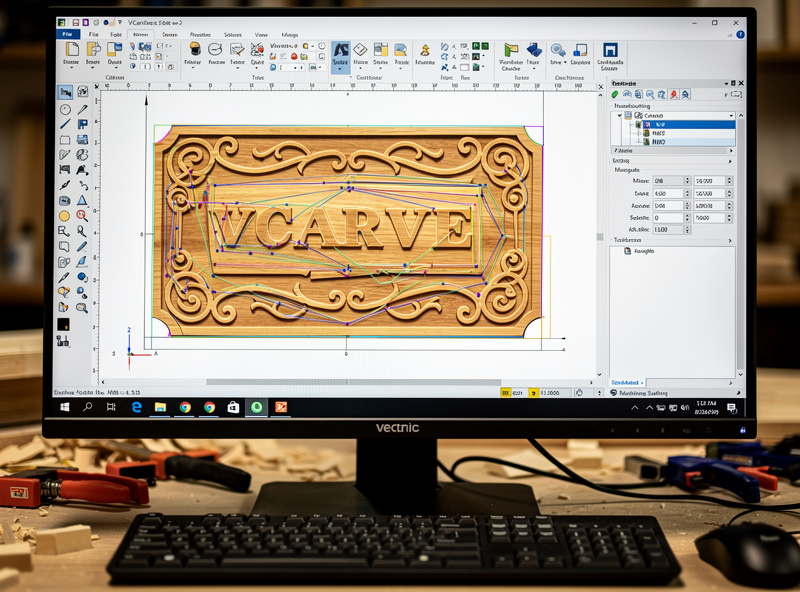Open the notification center icon in the tray
The width and height of the screenshot is (800, 592).
click(x=732, y=408)
